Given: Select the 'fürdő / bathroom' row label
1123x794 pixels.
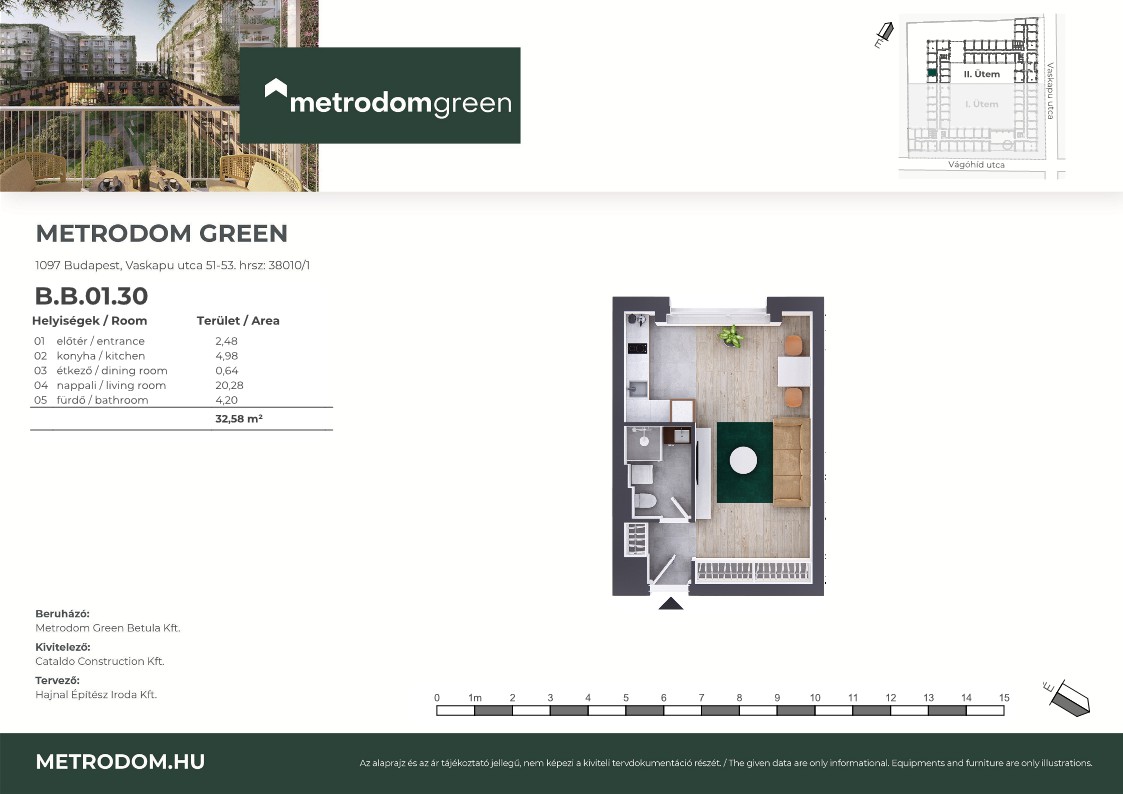Looking at the screenshot, I should 102,400.
